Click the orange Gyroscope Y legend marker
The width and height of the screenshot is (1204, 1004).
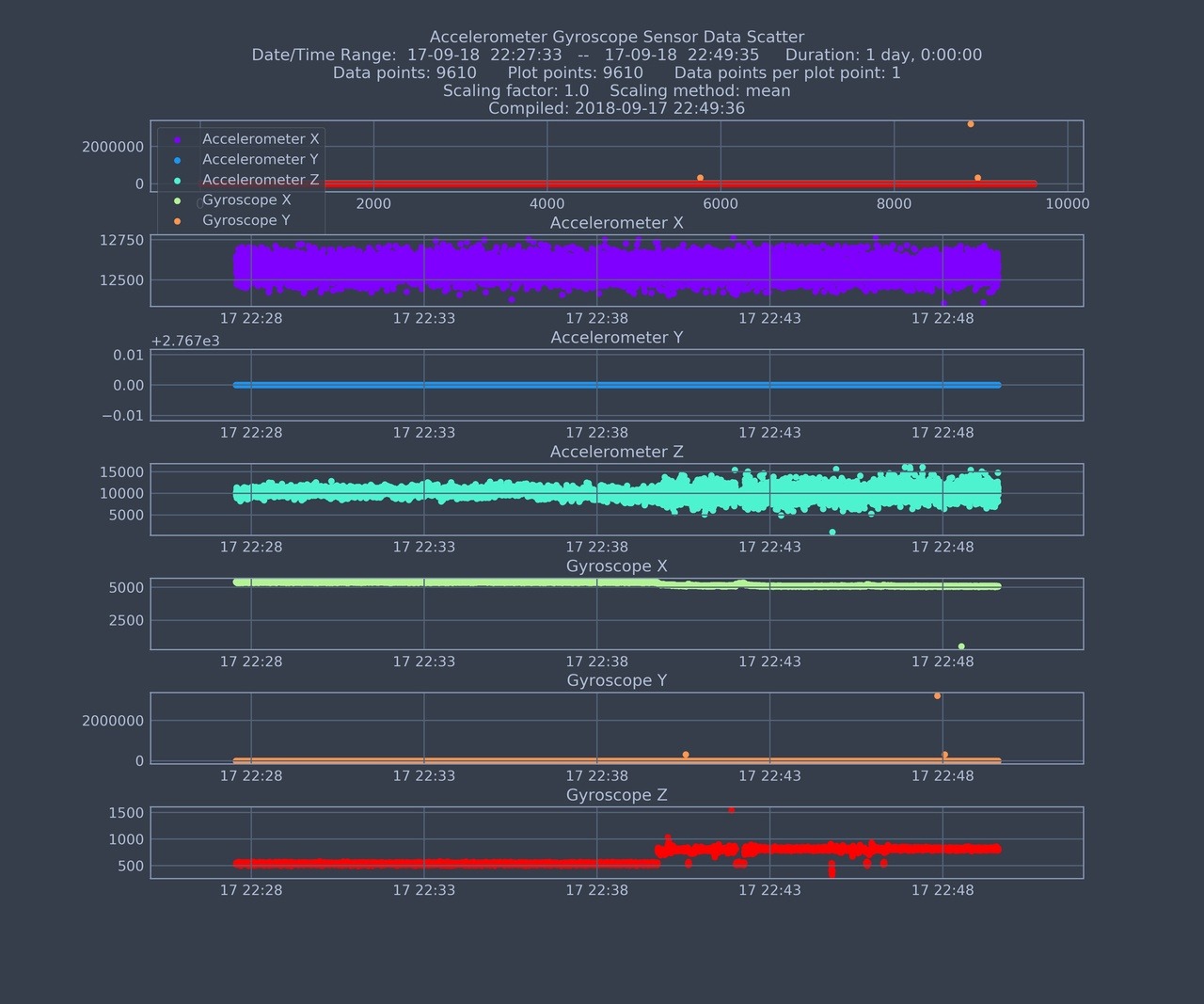click(x=177, y=221)
